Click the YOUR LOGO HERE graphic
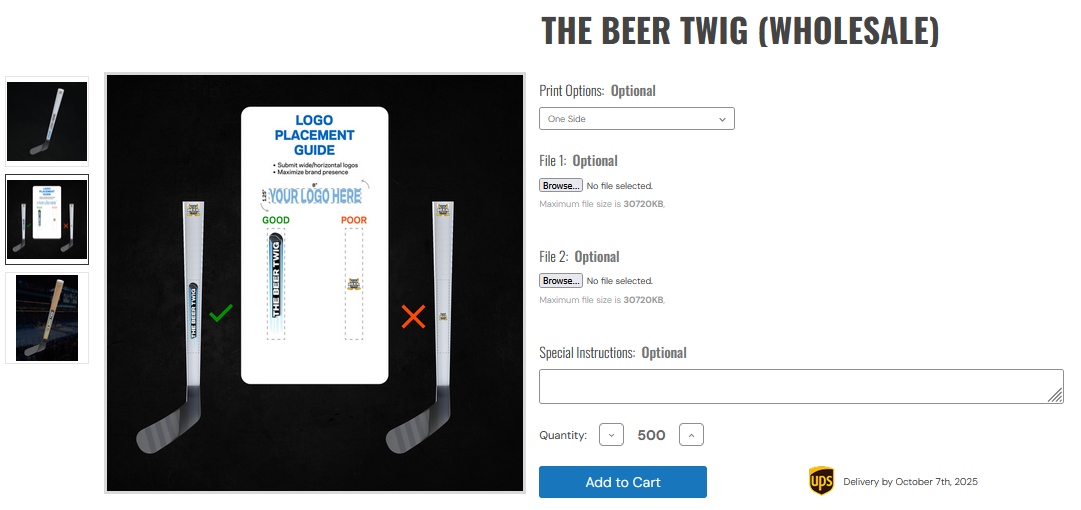 [314, 196]
